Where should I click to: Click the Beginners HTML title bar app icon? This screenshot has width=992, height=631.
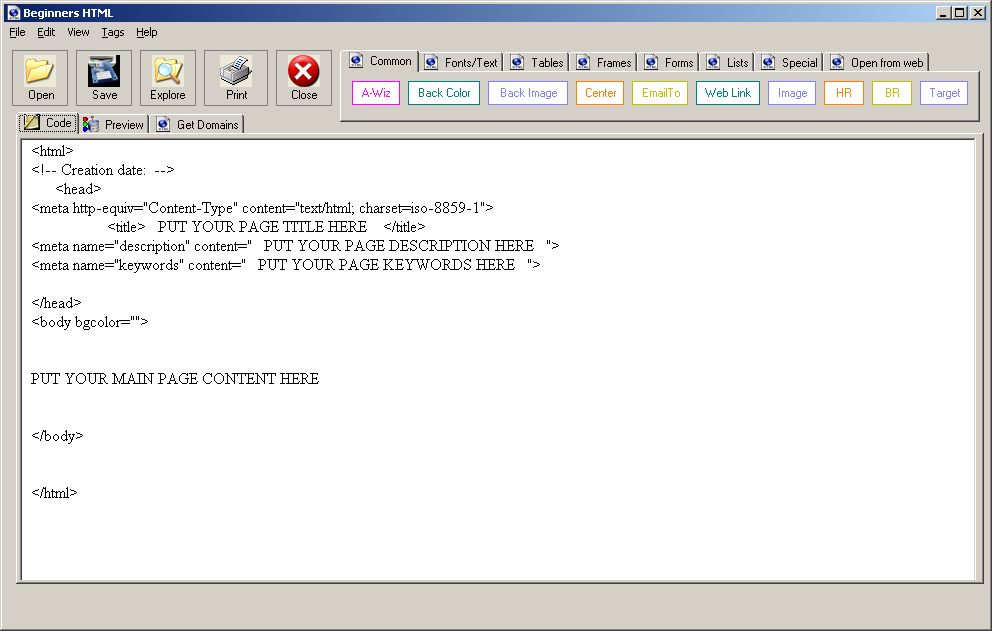(x=13, y=13)
